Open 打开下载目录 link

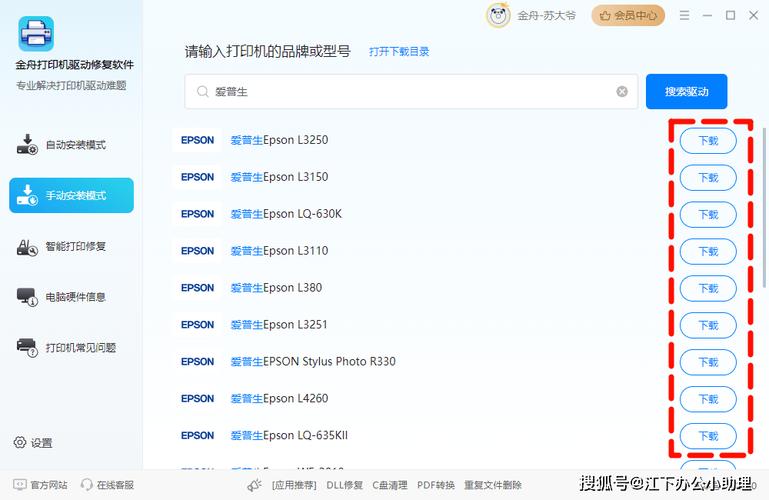click(x=399, y=51)
